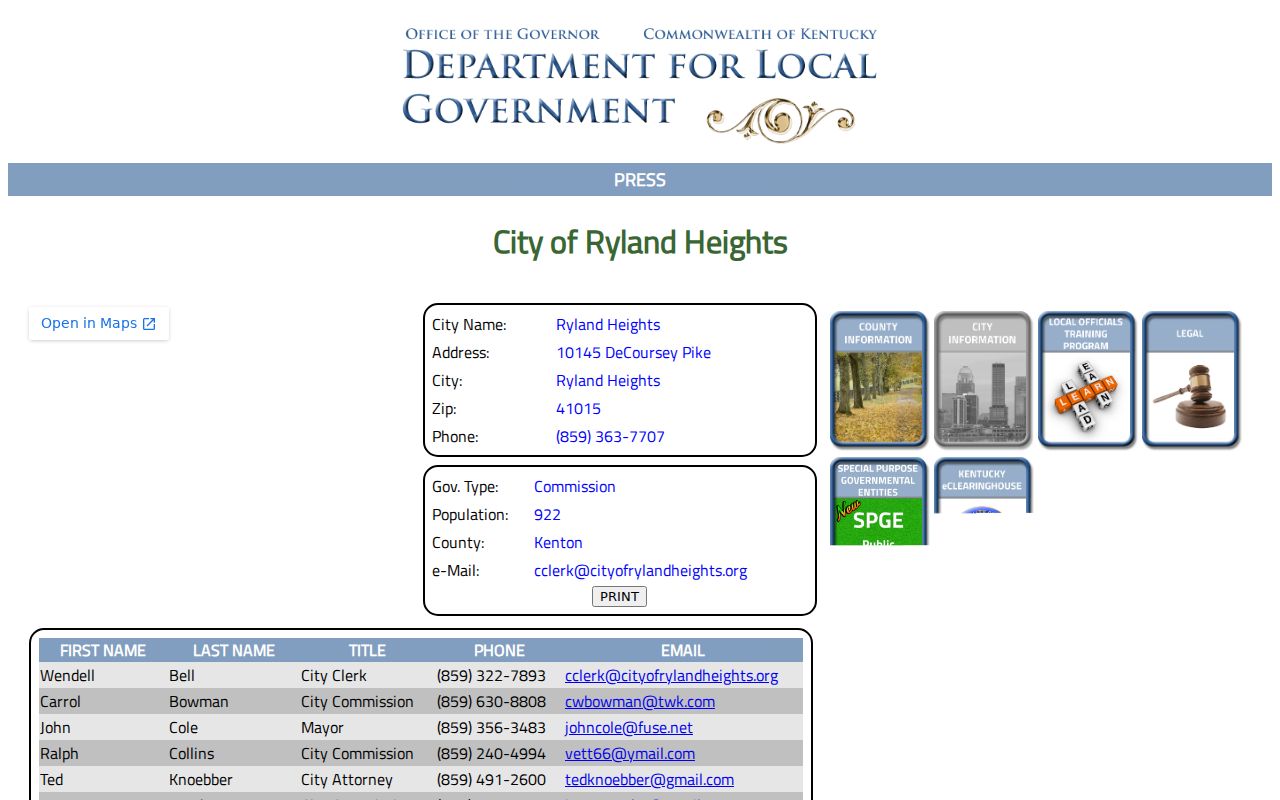Open the Legal gavel tile
1280x800 pixels.
[1190, 379]
